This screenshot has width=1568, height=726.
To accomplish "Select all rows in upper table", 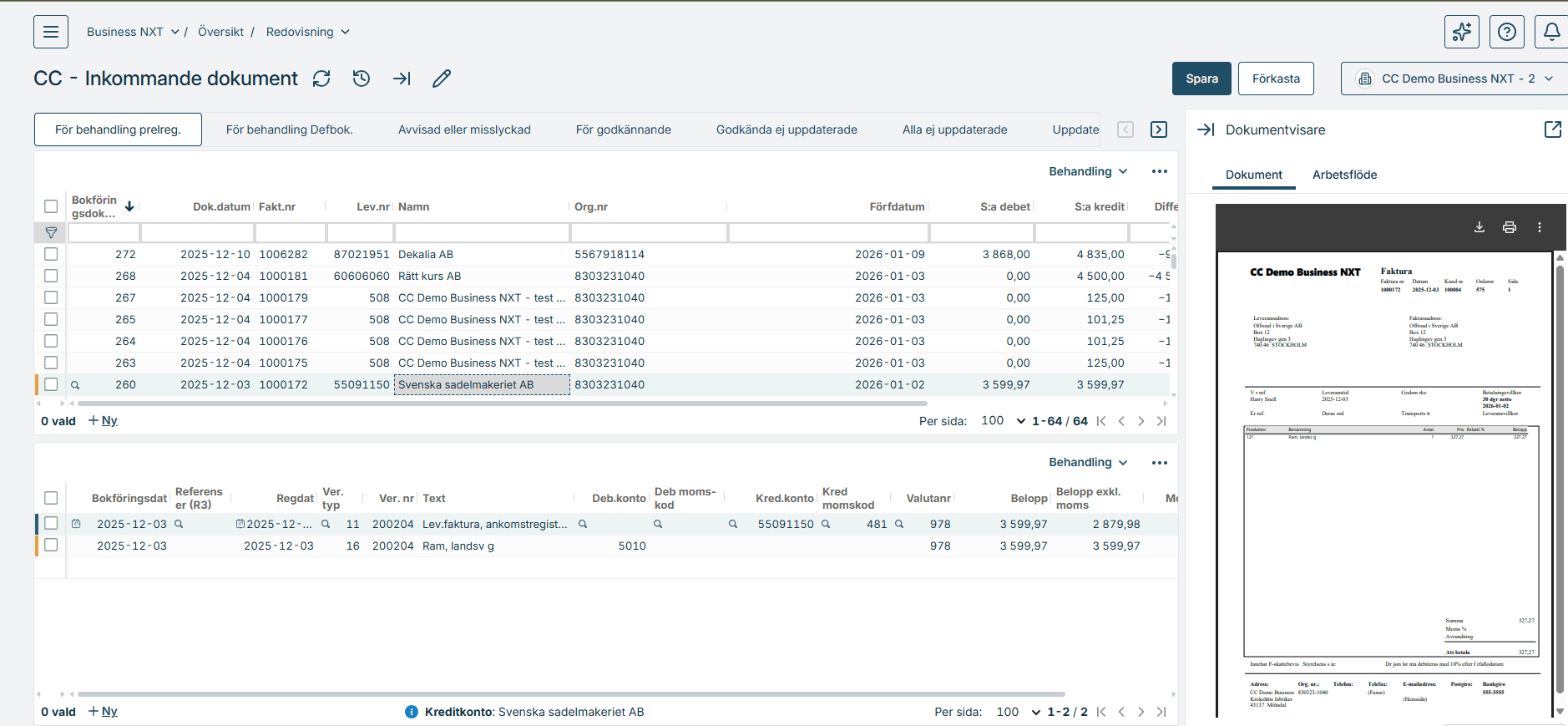I will pos(51,206).
